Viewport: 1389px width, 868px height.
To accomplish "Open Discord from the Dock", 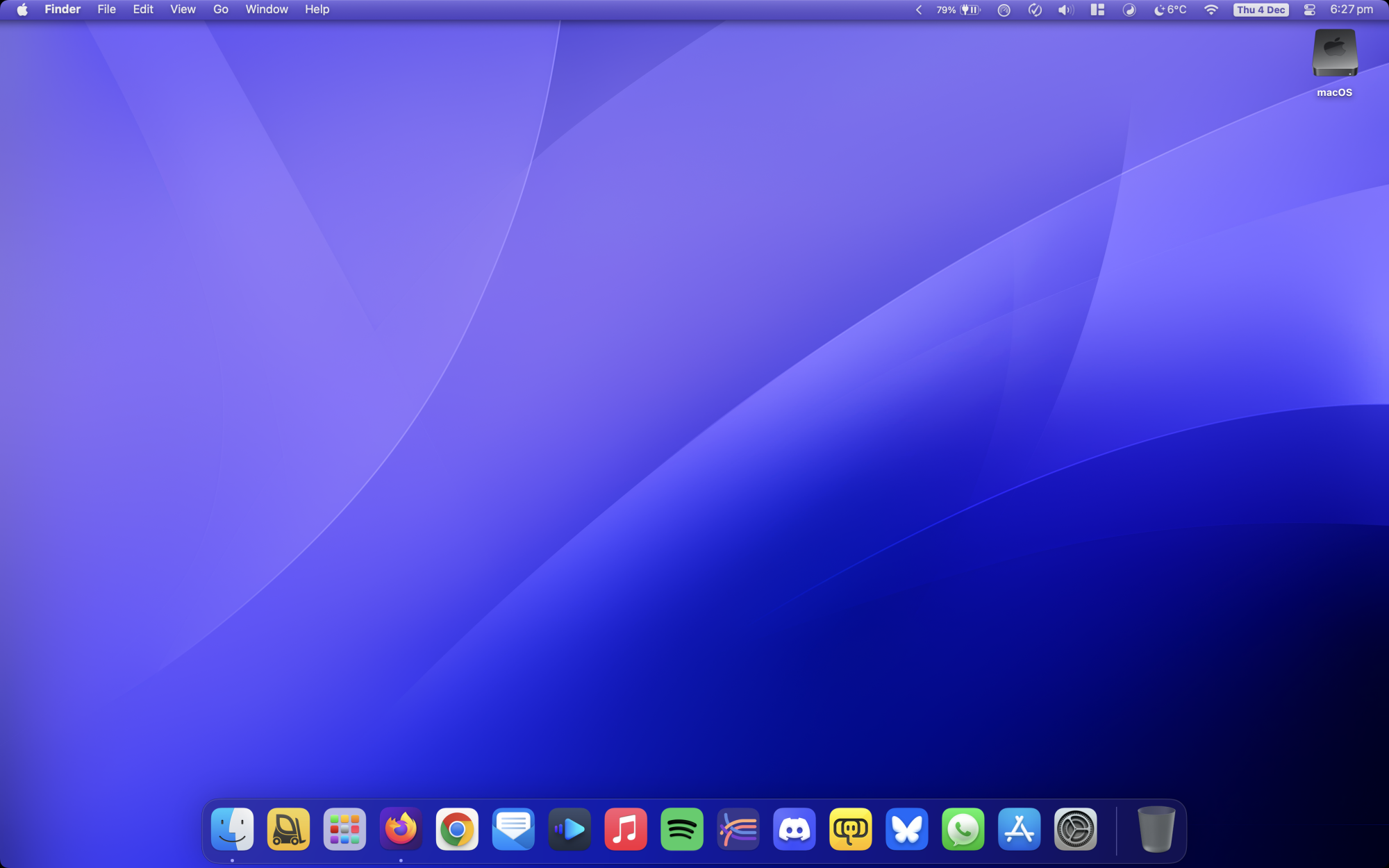I will click(x=795, y=828).
